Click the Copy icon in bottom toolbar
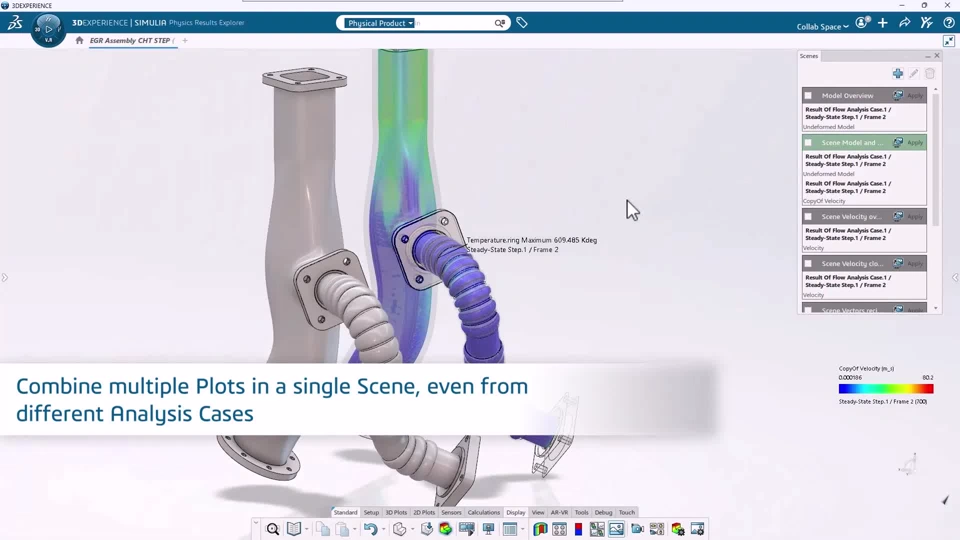 point(323,529)
